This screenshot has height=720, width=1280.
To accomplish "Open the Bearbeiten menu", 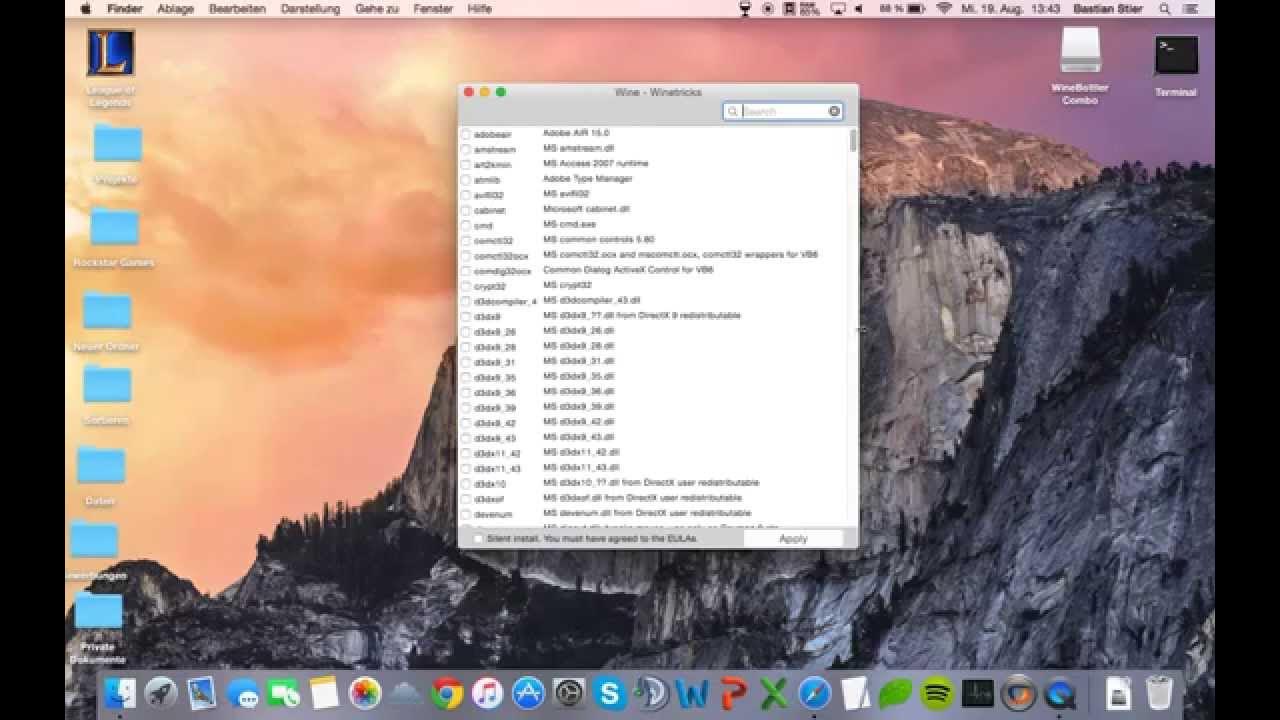I will 237,9.
